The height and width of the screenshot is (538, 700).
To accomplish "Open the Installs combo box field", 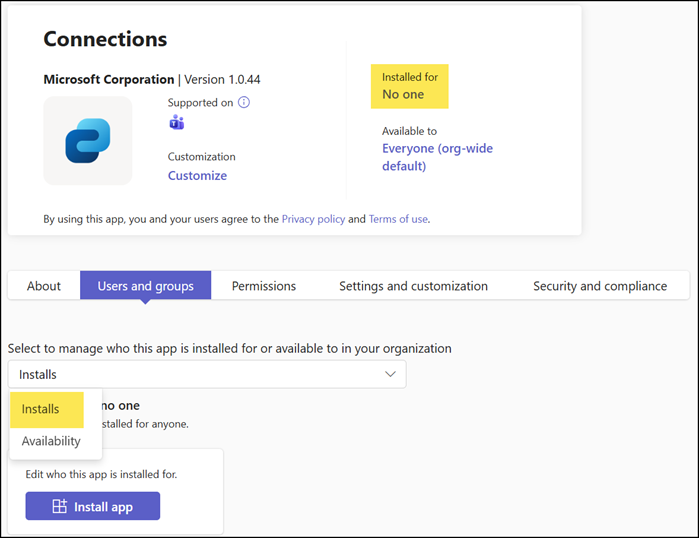I will (x=207, y=374).
